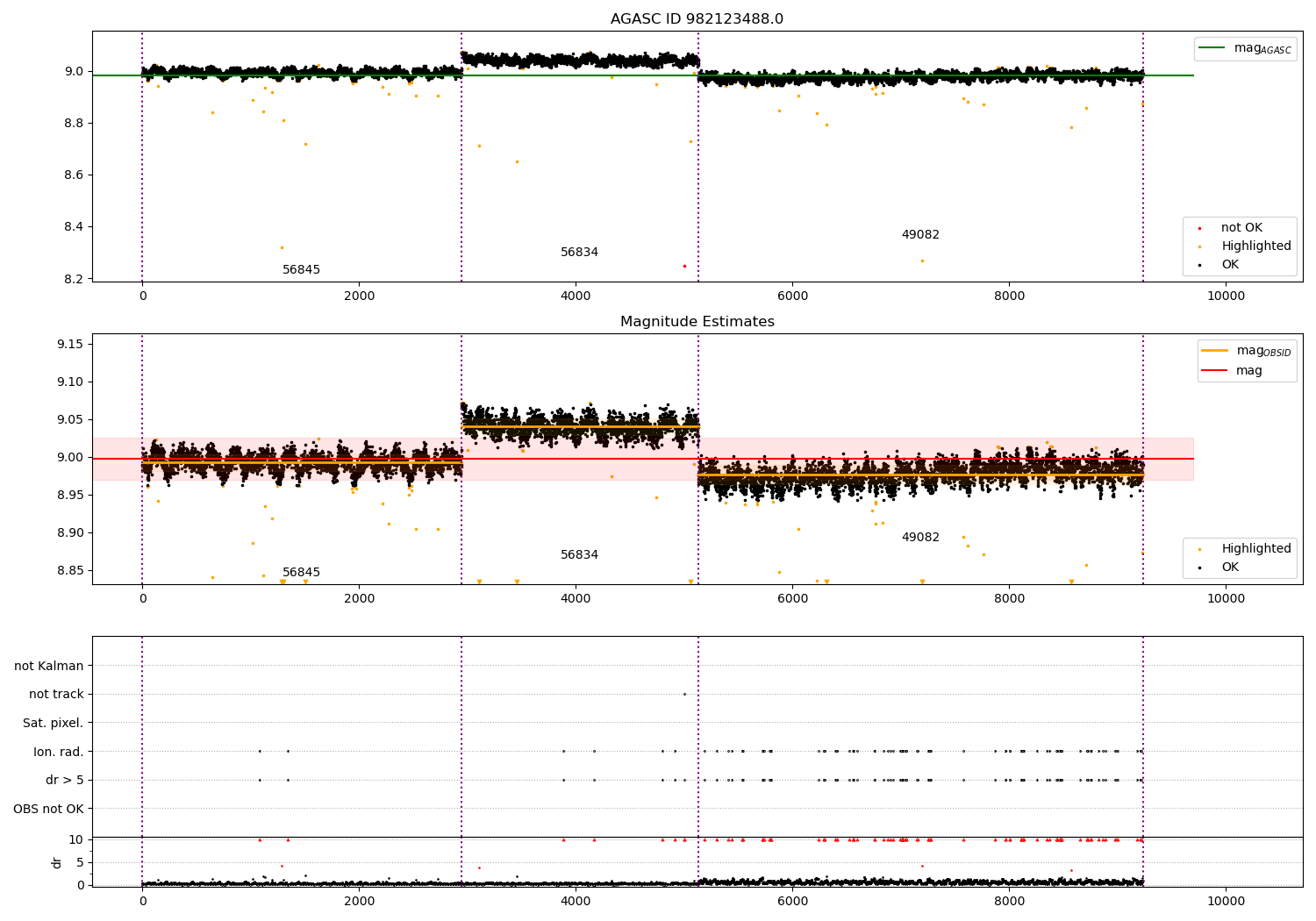Click 'Highlighted' in the AGASC ID plot legend
Image resolution: width=1316 pixels, height=921 pixels.
coord(1246,246)
